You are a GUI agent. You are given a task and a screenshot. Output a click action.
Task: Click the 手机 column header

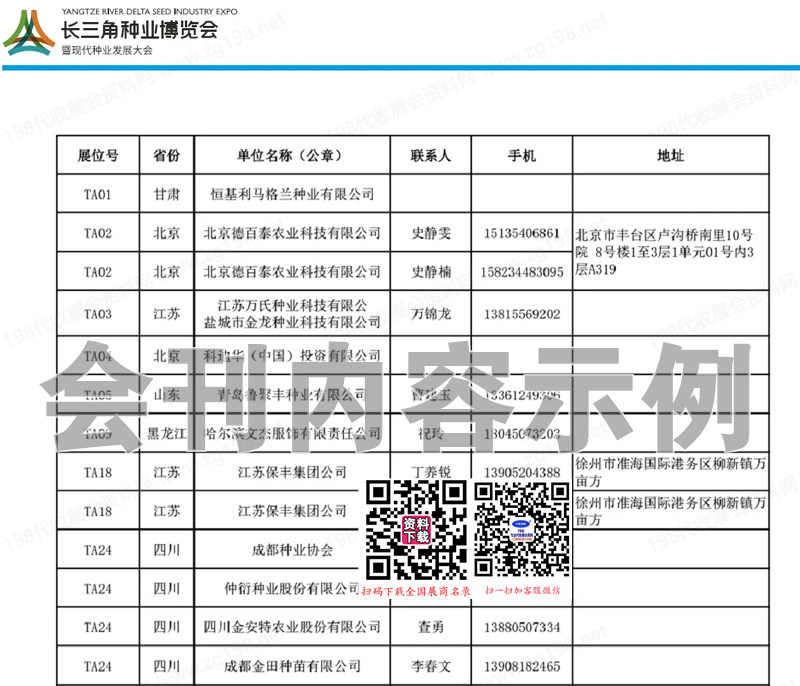pos(521,155)
